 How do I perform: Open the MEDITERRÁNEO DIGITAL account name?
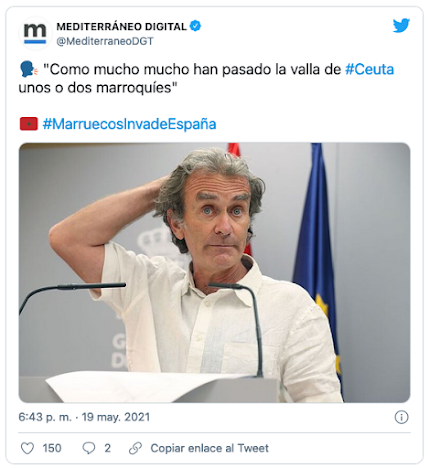(121, 26)
